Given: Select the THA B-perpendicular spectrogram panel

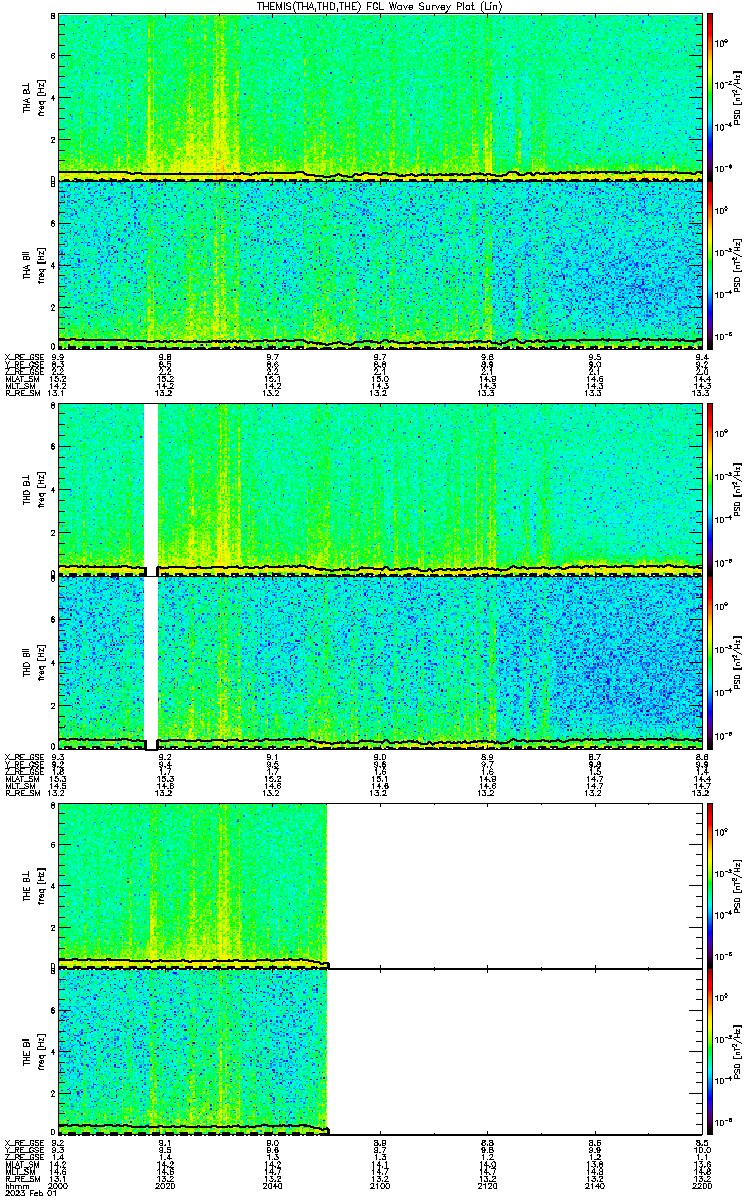Looking at the screenshot, I should [381, 97].
